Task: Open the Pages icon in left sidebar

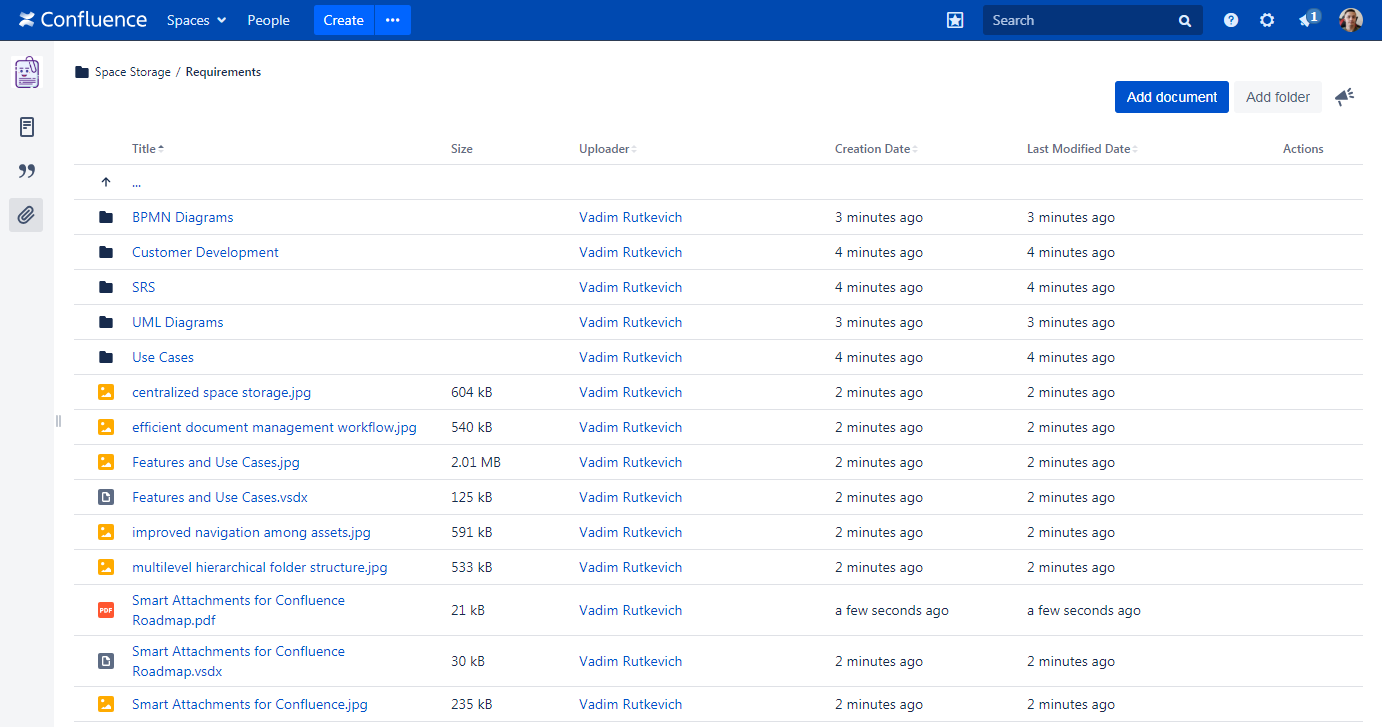Action: tap(27, 127)
